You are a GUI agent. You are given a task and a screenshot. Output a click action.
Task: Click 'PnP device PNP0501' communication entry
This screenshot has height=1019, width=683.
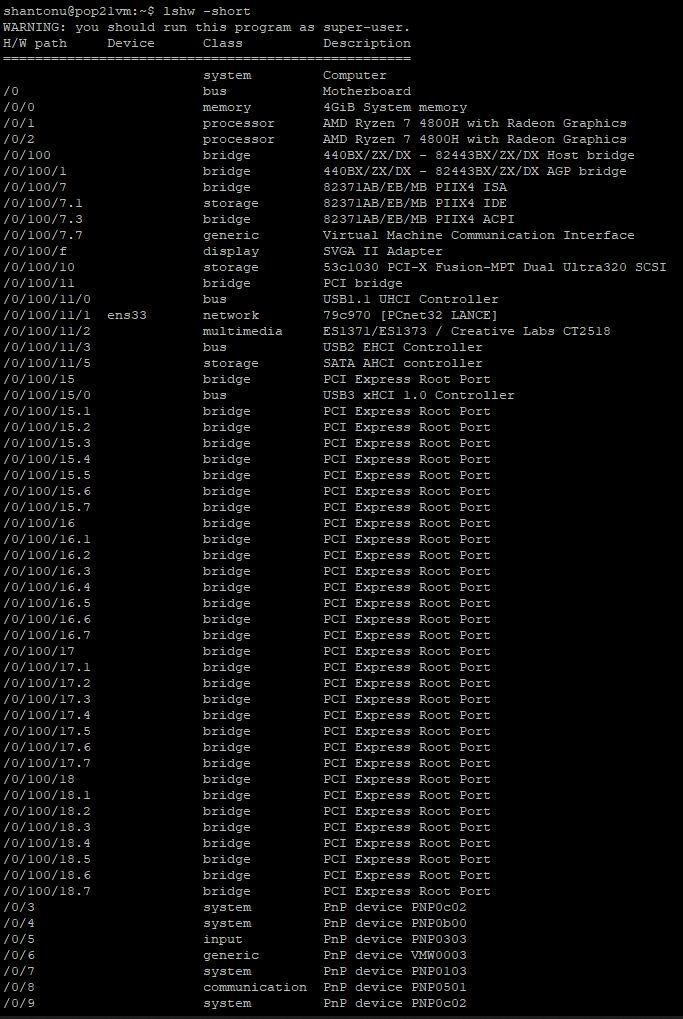point(395,987)
